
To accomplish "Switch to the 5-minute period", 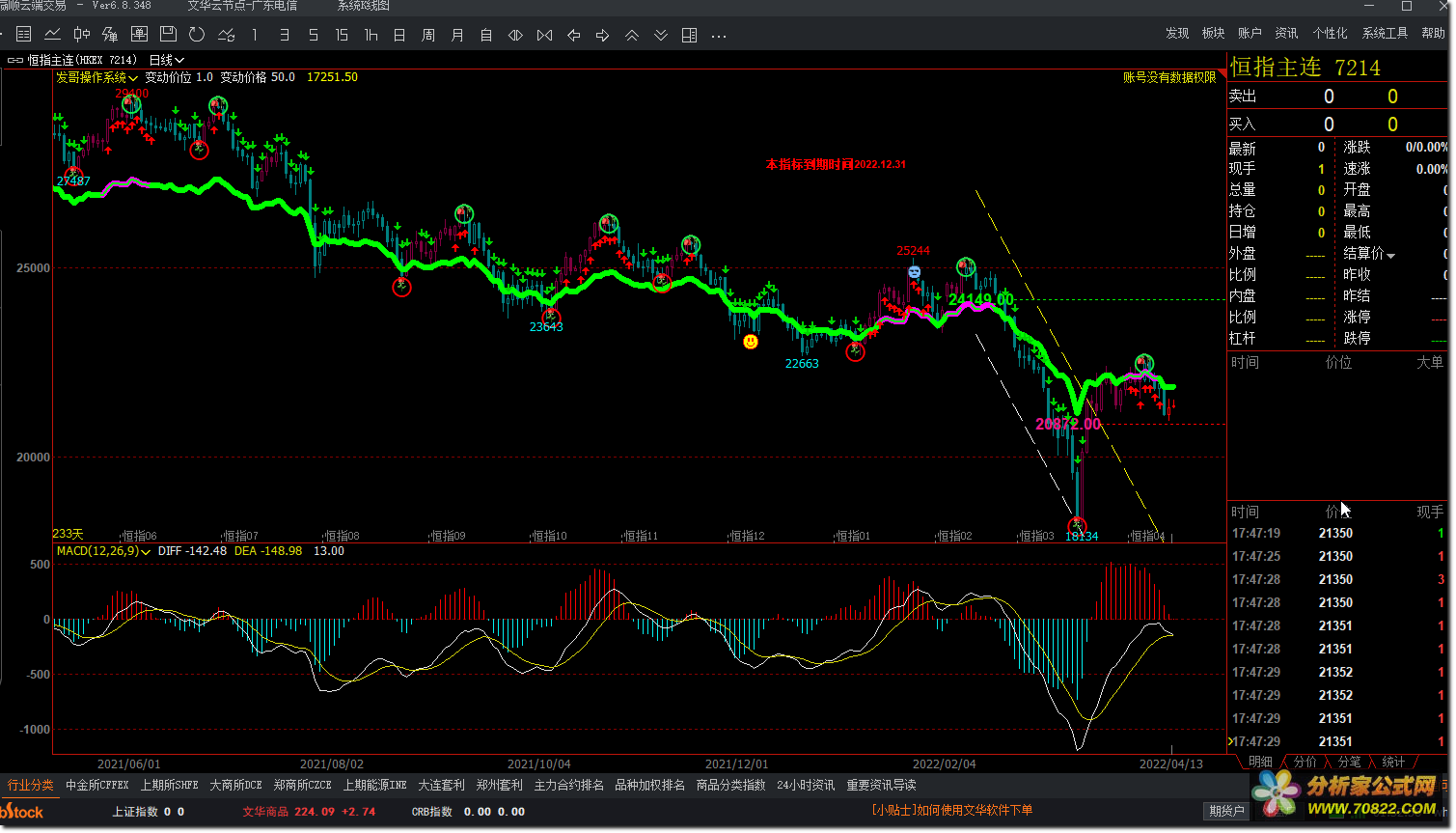I will point(313,35).
